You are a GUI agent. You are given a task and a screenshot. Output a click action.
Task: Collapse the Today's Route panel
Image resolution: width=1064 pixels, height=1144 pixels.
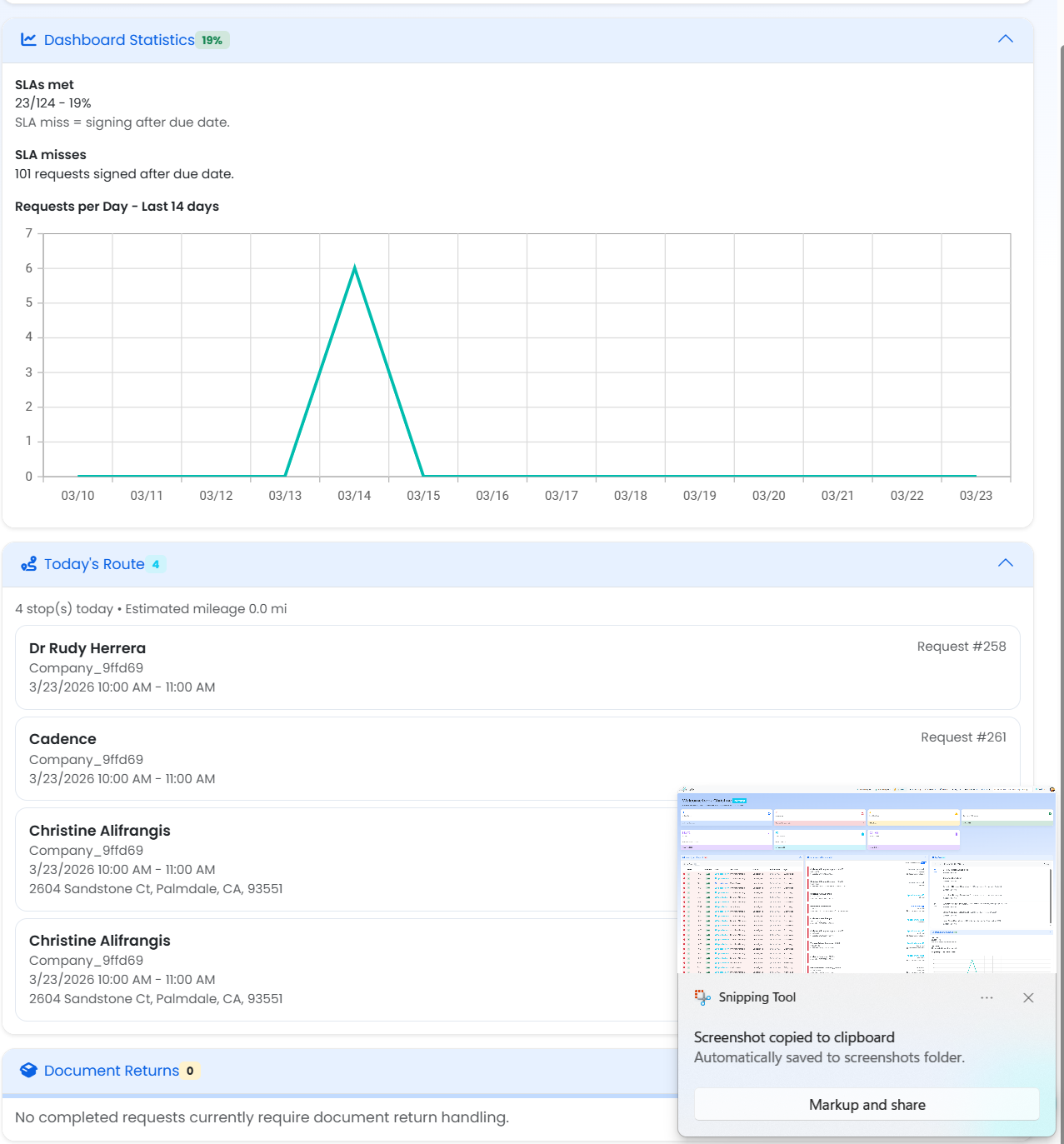(x=1006, y=563)
